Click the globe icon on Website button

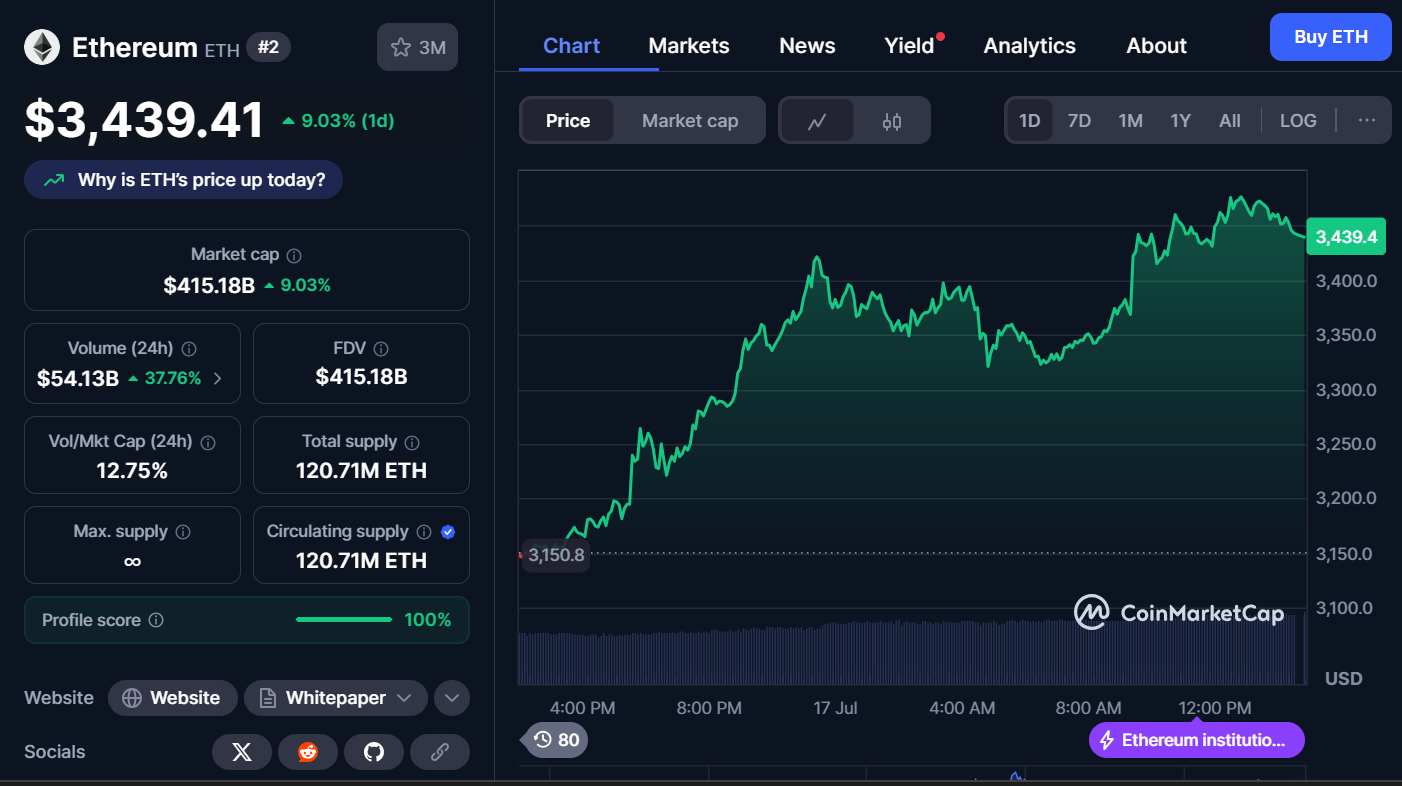pos(131,698)
